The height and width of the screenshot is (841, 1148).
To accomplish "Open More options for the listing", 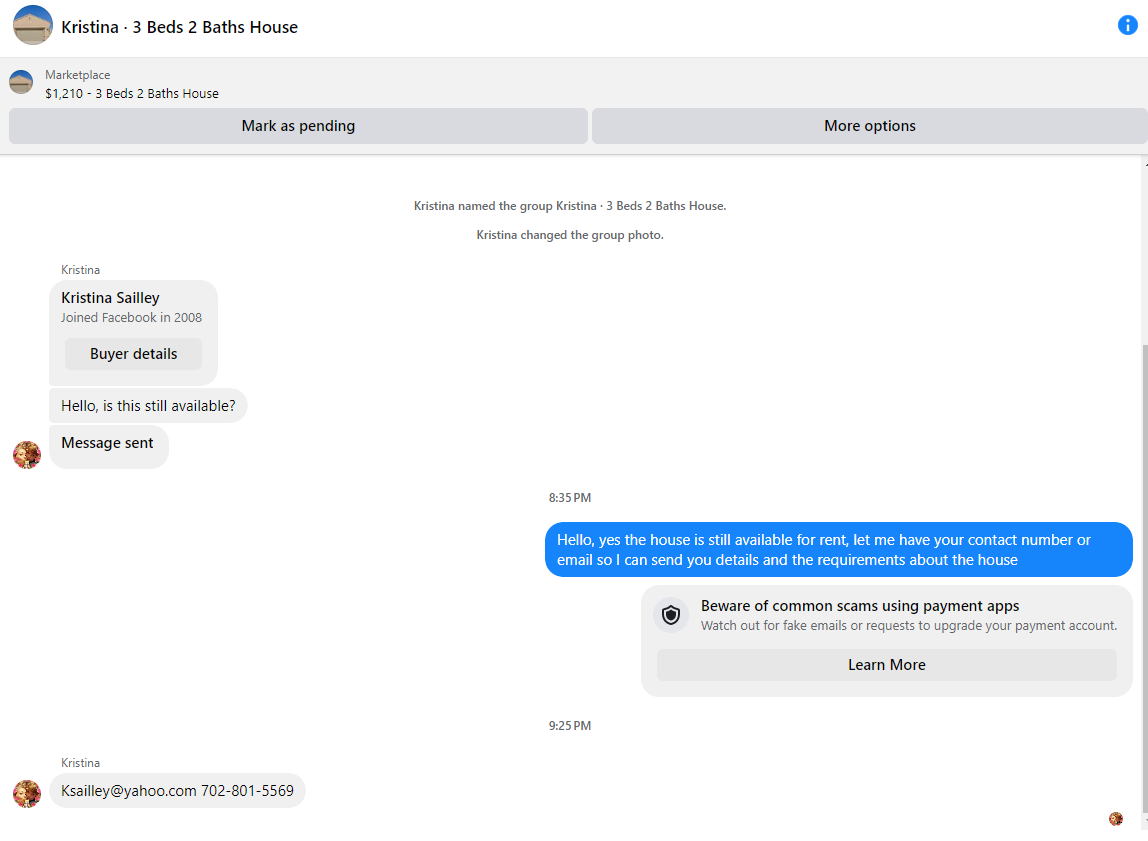I will coord(870,126).
